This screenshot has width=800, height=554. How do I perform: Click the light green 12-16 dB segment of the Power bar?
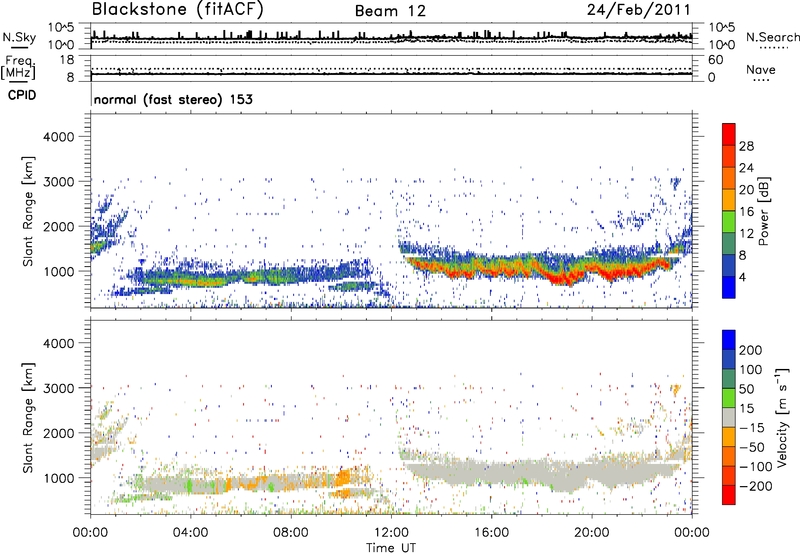pos(729,221)
